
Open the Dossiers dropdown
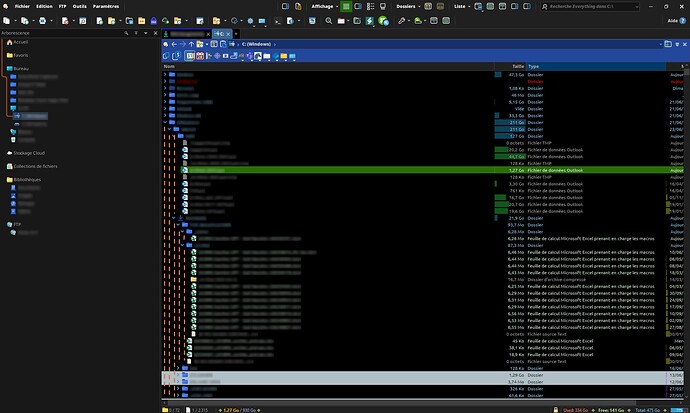408,6
